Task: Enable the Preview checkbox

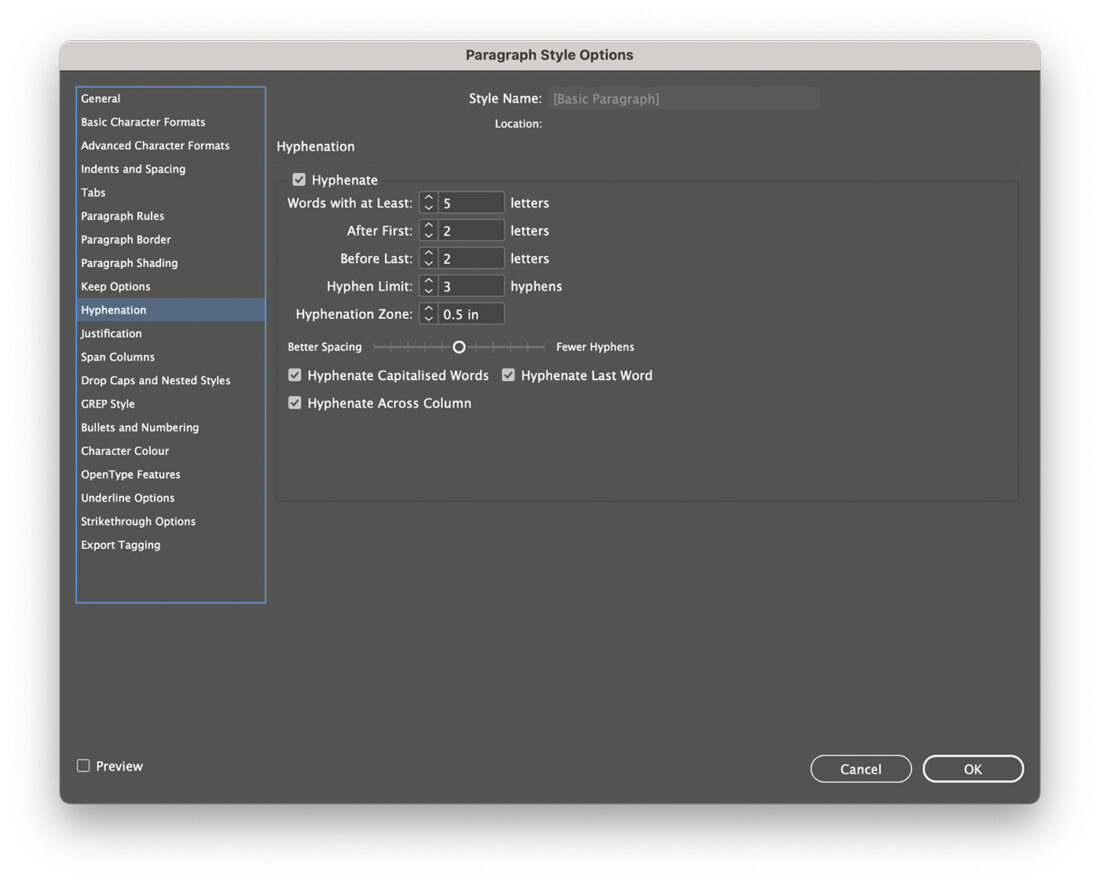Action: tap(83, 765)
